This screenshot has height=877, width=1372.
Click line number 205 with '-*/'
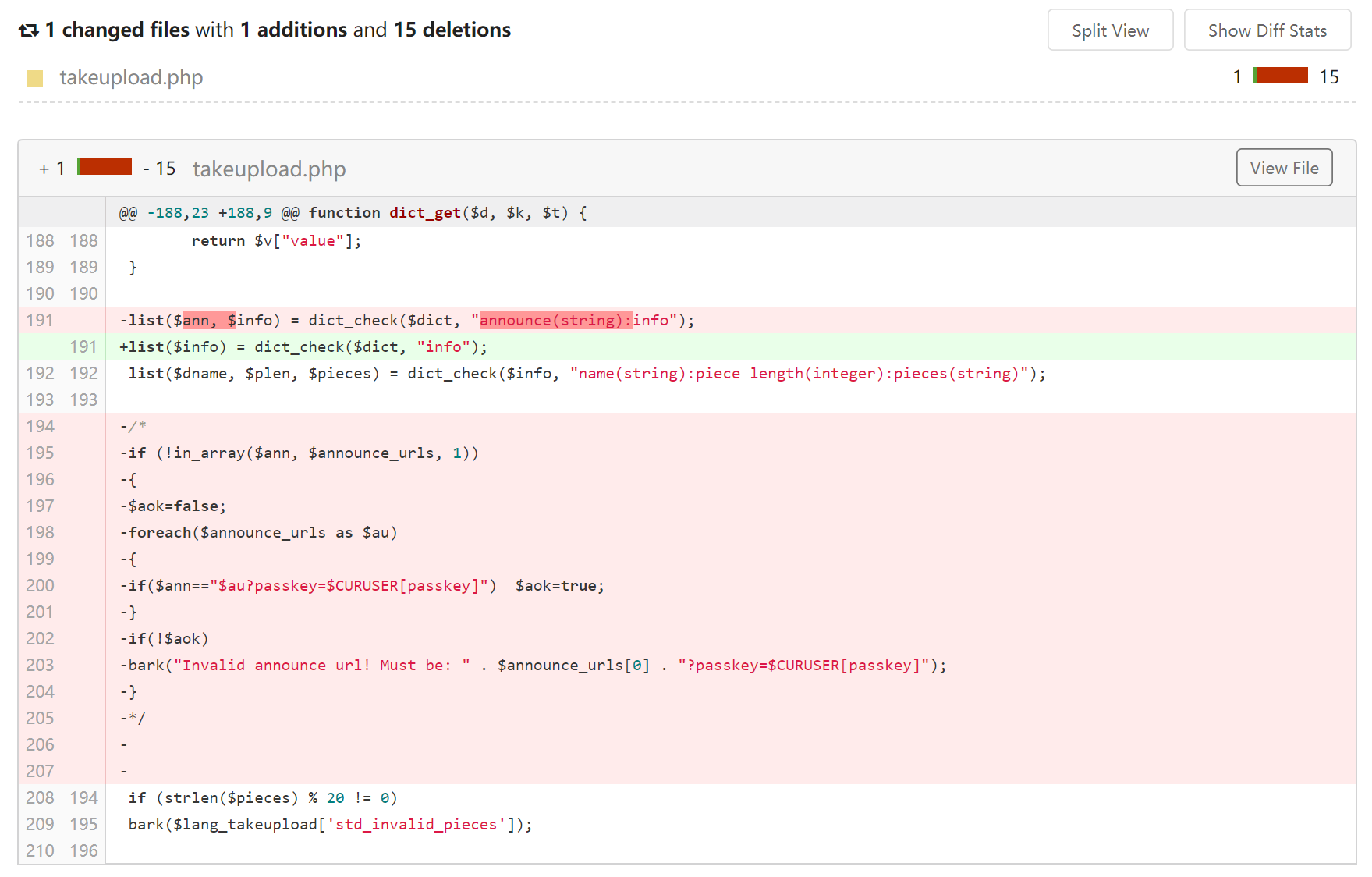[40, 718]
